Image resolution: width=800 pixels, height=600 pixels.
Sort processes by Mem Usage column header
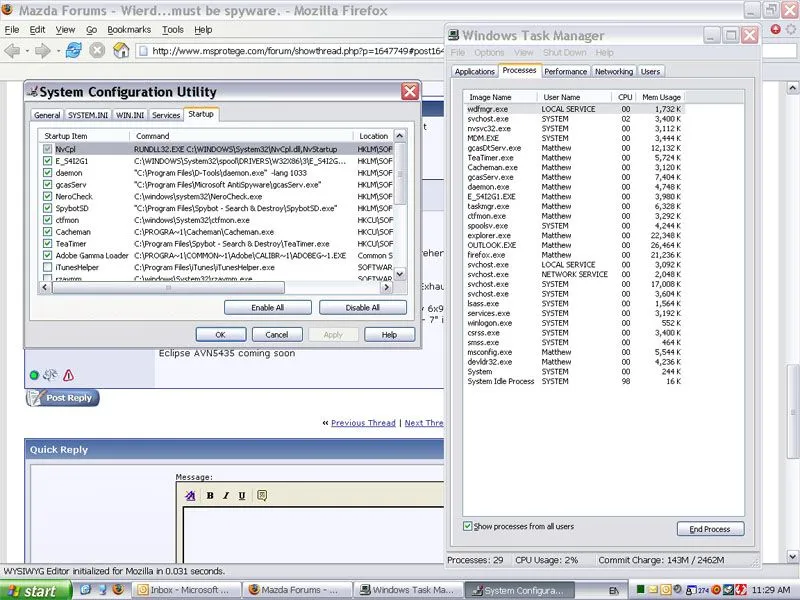click(x=661, y=97)
